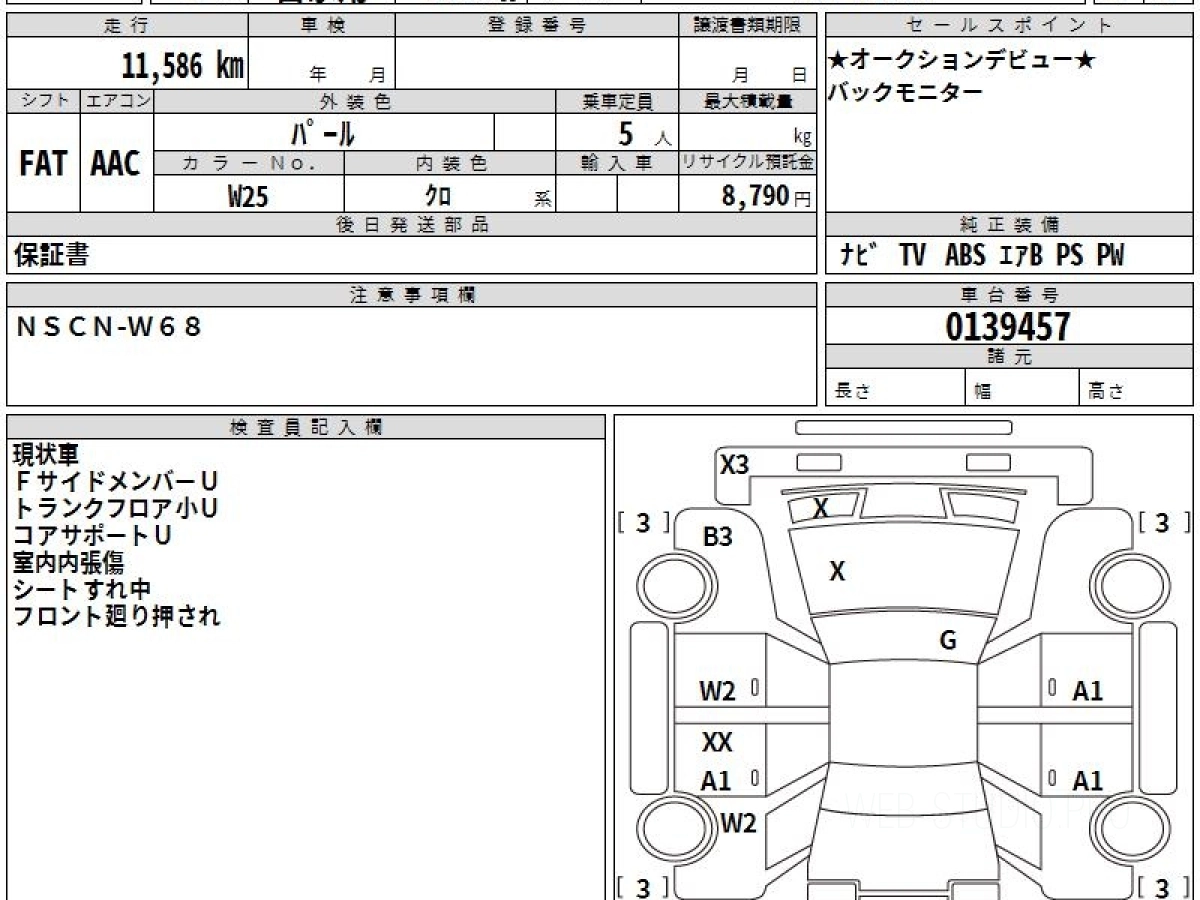Select the バックモニター sales point line
The width and height of the screenshot is (1200, 900).
tap(905, 92)
